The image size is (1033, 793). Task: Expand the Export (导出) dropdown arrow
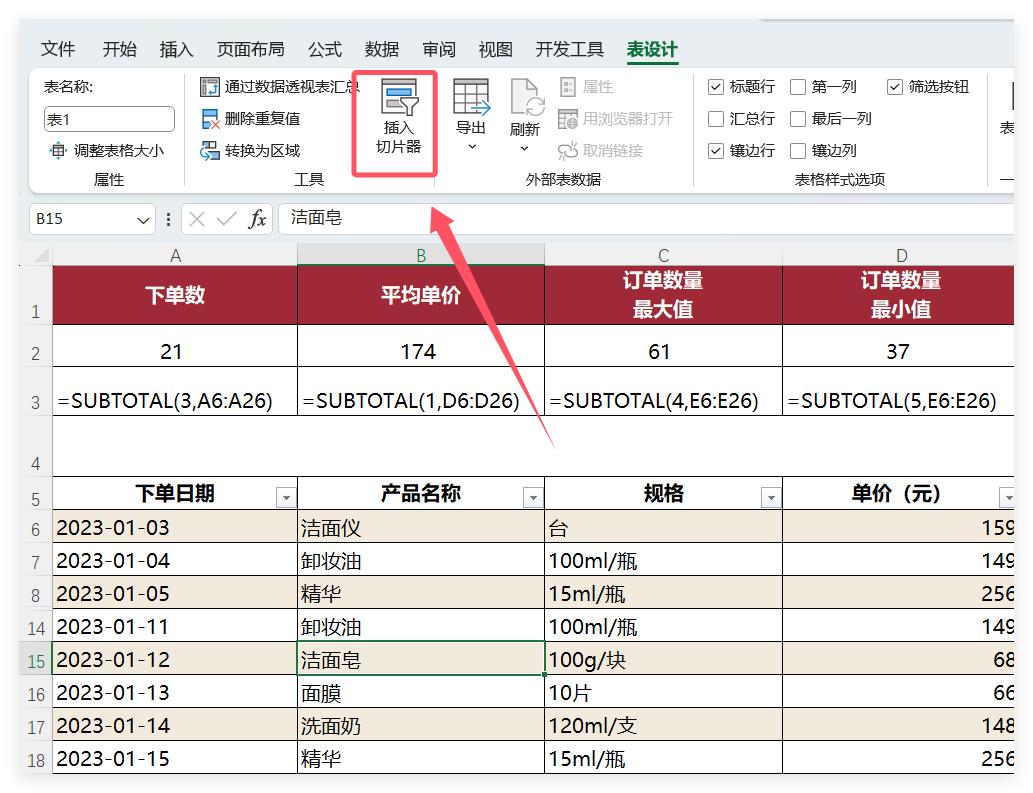[472, 146]
